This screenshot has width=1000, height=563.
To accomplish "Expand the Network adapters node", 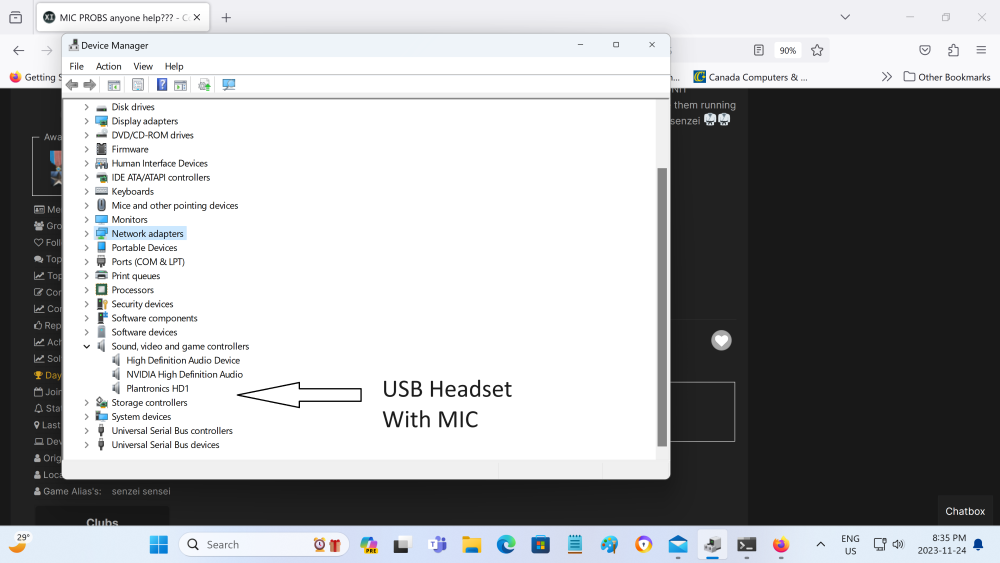I will pyautogui.click(x=87, y=233).
